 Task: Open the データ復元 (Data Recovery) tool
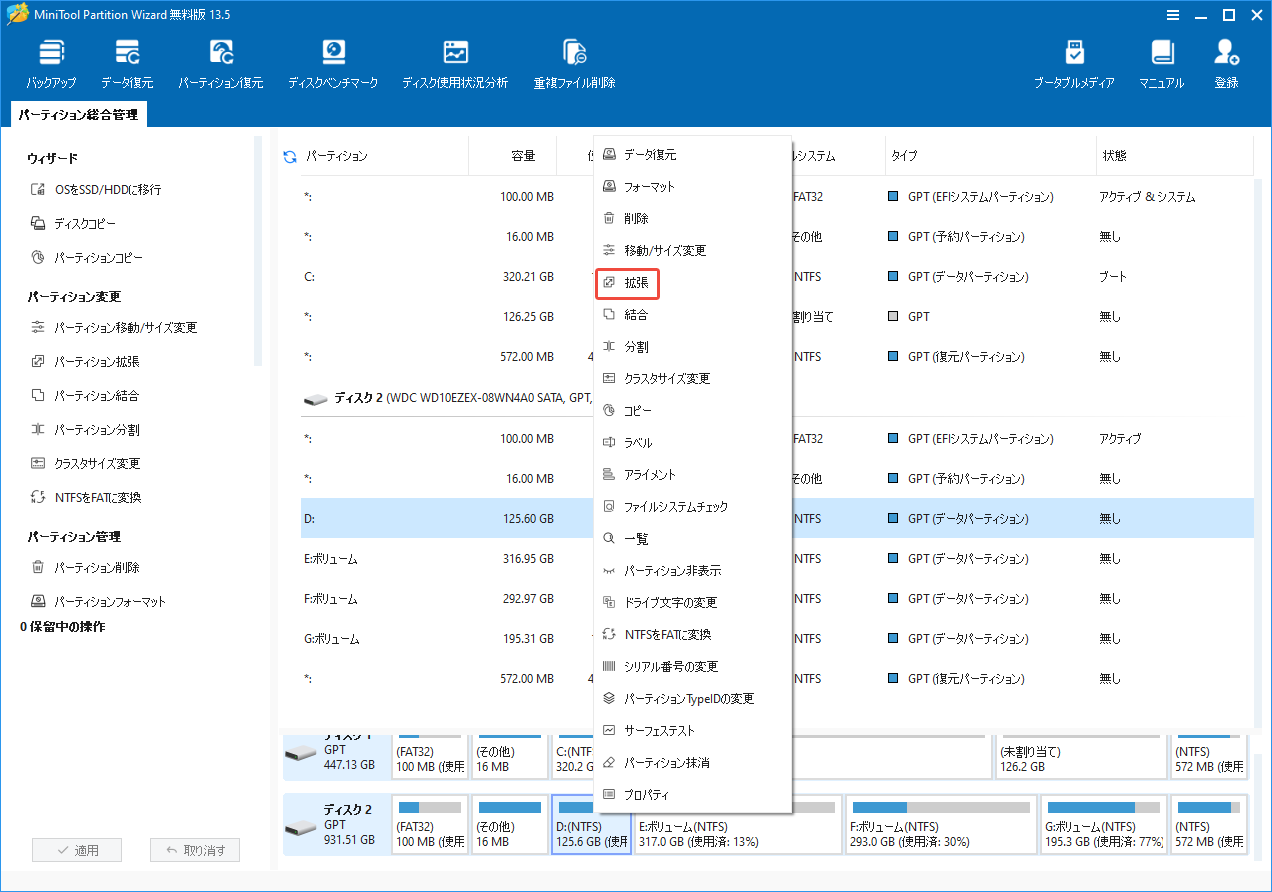(x=126, y=60)
